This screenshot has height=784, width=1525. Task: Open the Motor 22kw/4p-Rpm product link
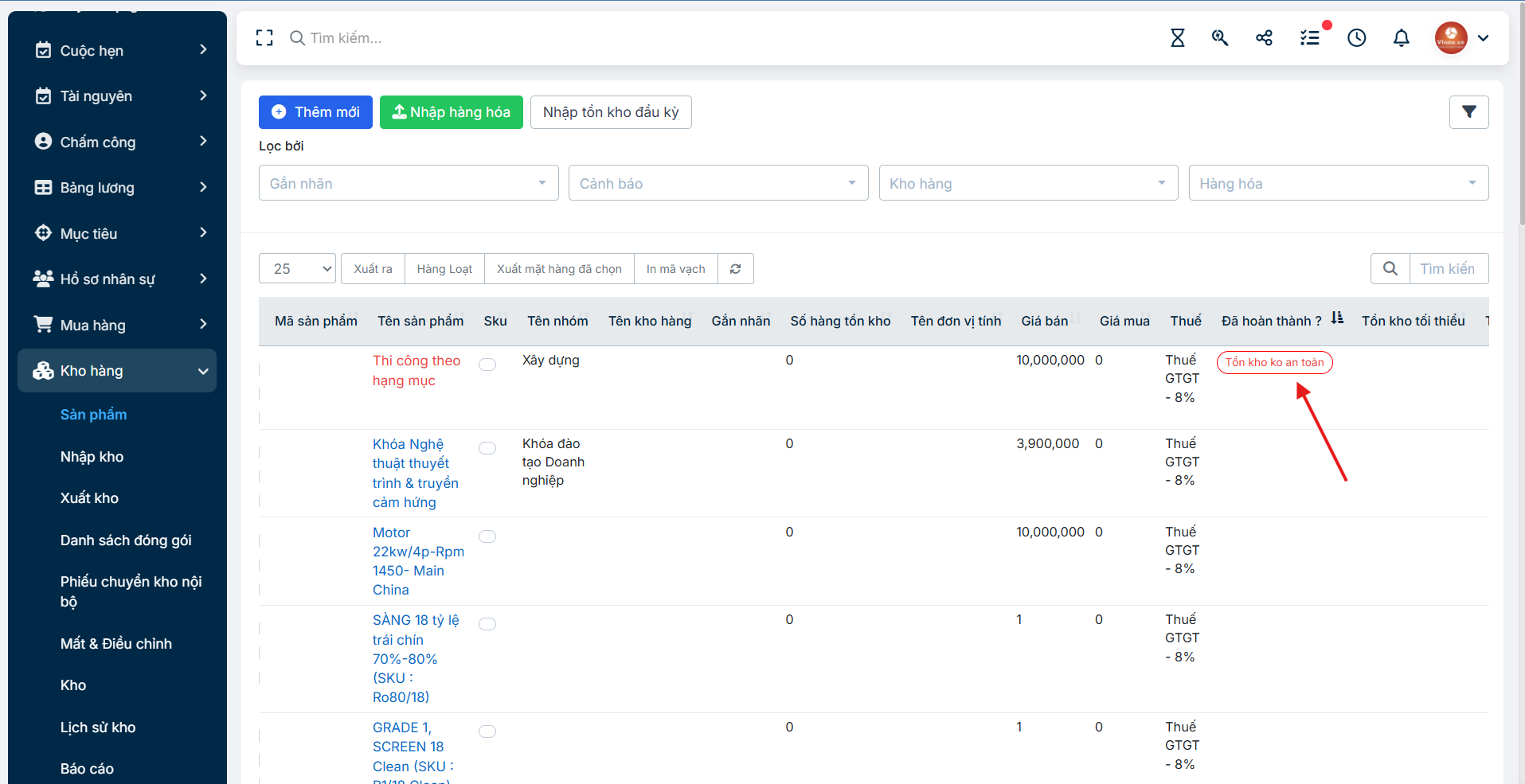418,561
